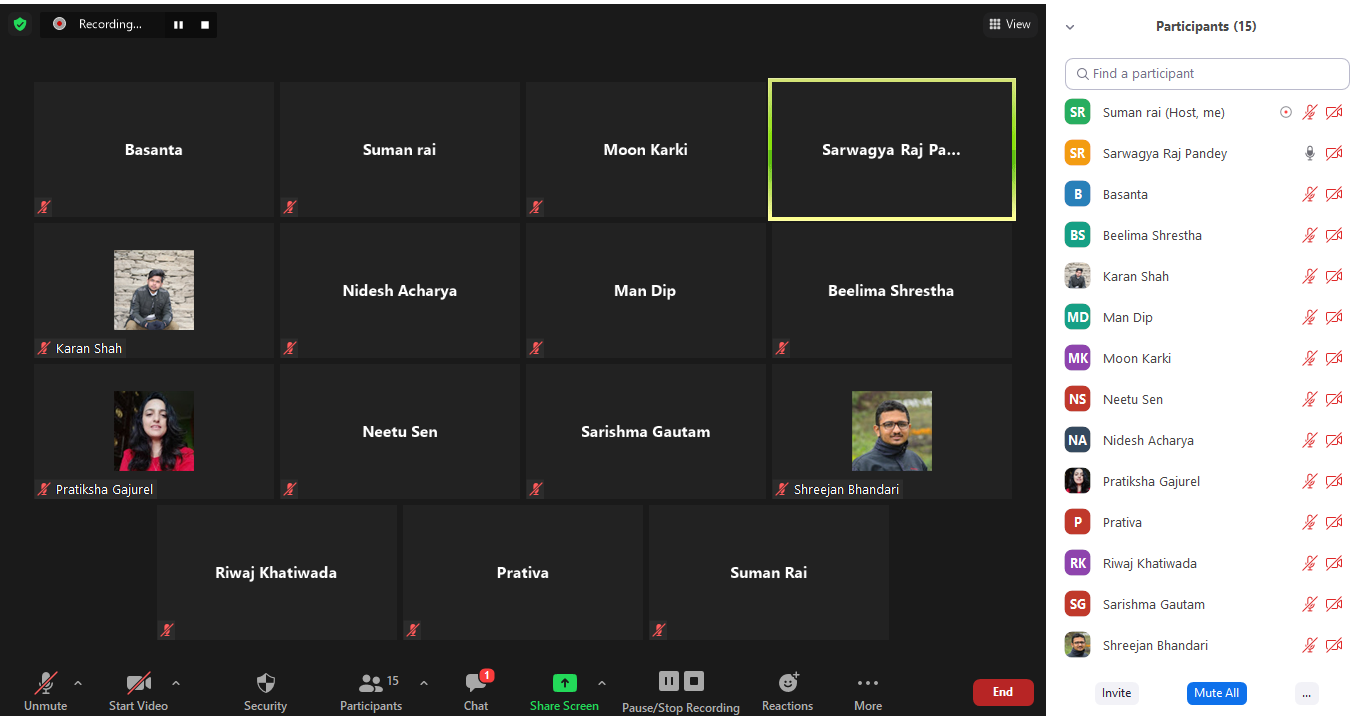Click the red End meeting button

click(x=1002, y=692)
